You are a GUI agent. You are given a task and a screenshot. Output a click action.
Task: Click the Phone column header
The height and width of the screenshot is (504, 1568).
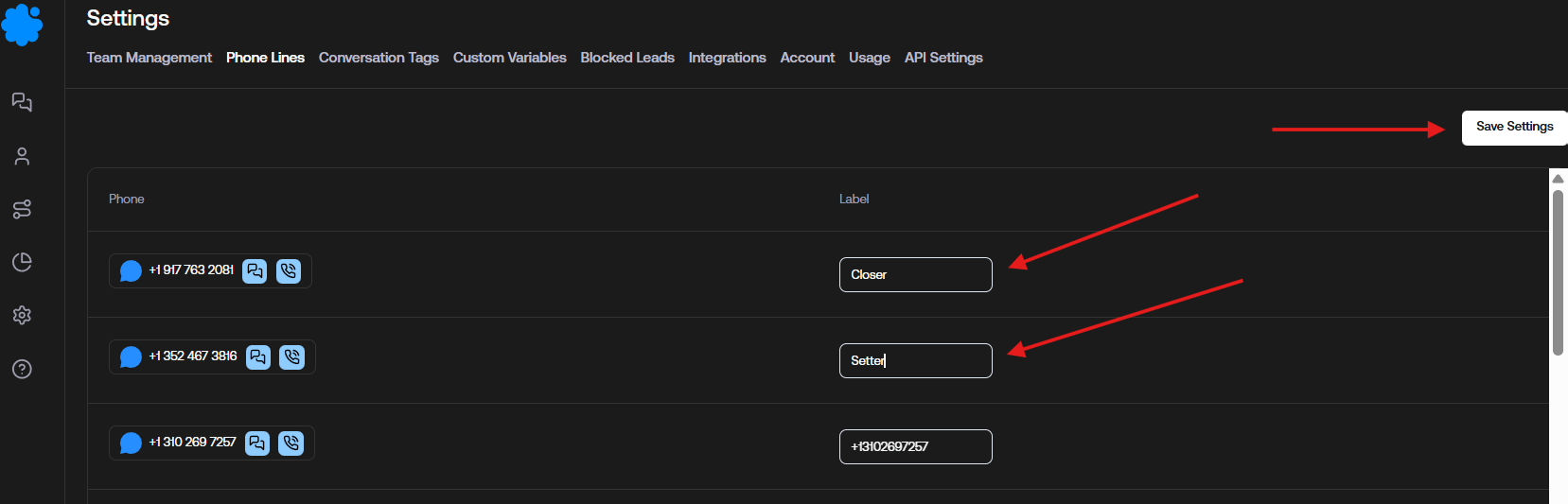127,200
